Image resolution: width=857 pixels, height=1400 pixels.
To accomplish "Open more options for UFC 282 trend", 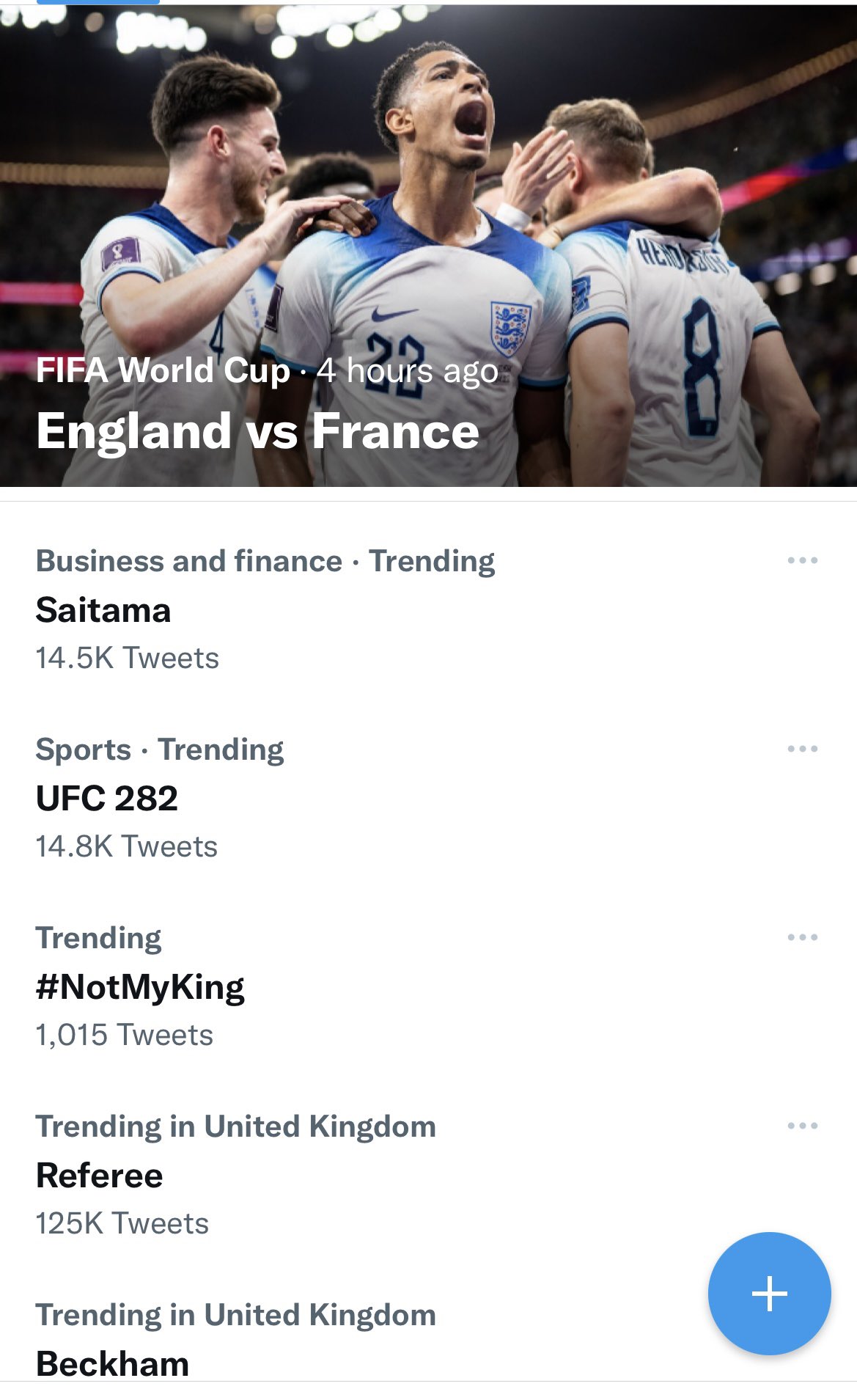I will pos(802,750).
